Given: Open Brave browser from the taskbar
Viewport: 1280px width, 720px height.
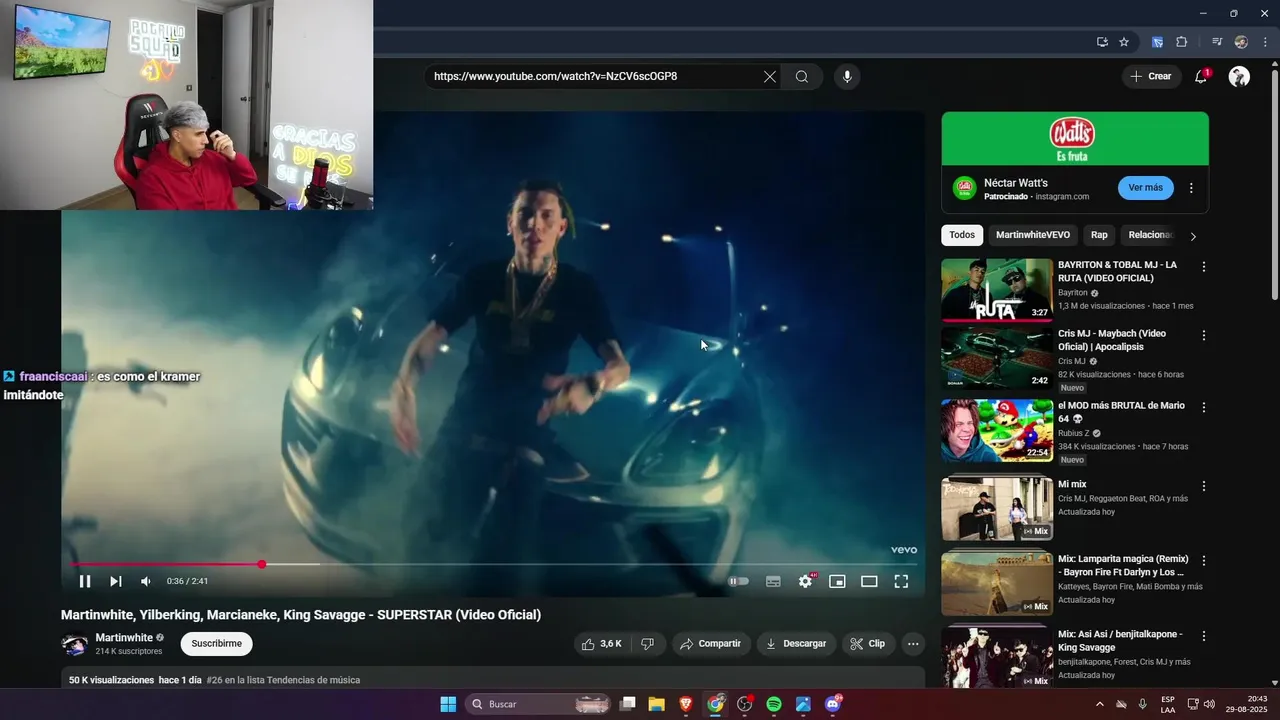Looking at the screenshot, I should [x=686, y=704].
